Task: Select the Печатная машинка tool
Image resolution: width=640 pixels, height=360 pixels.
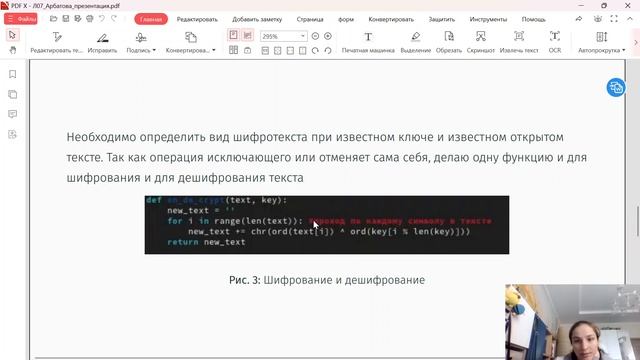Action: pyautogui.click(x=368, y=42)
